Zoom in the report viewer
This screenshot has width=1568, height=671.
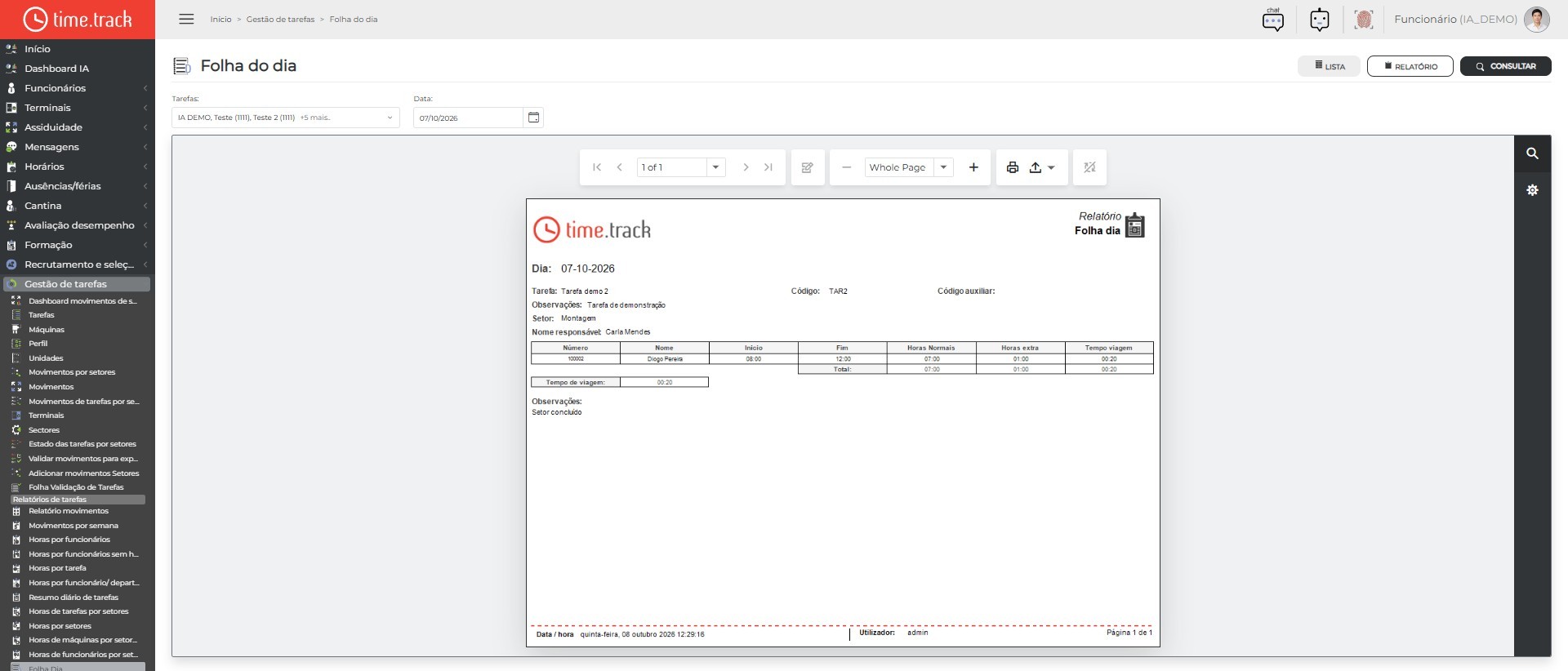(x=973, y=167)
